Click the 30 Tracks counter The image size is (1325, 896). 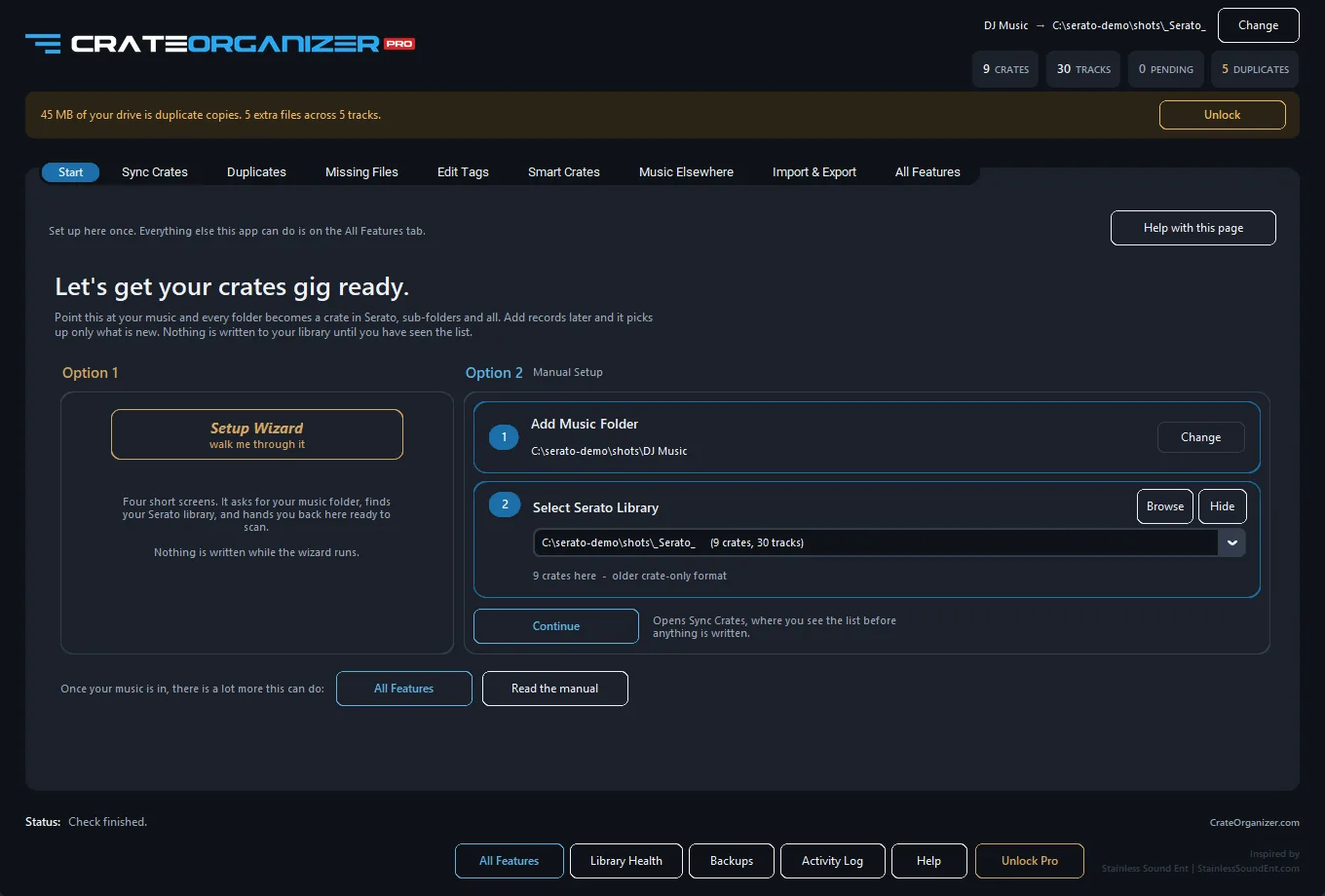[1083, 69]
